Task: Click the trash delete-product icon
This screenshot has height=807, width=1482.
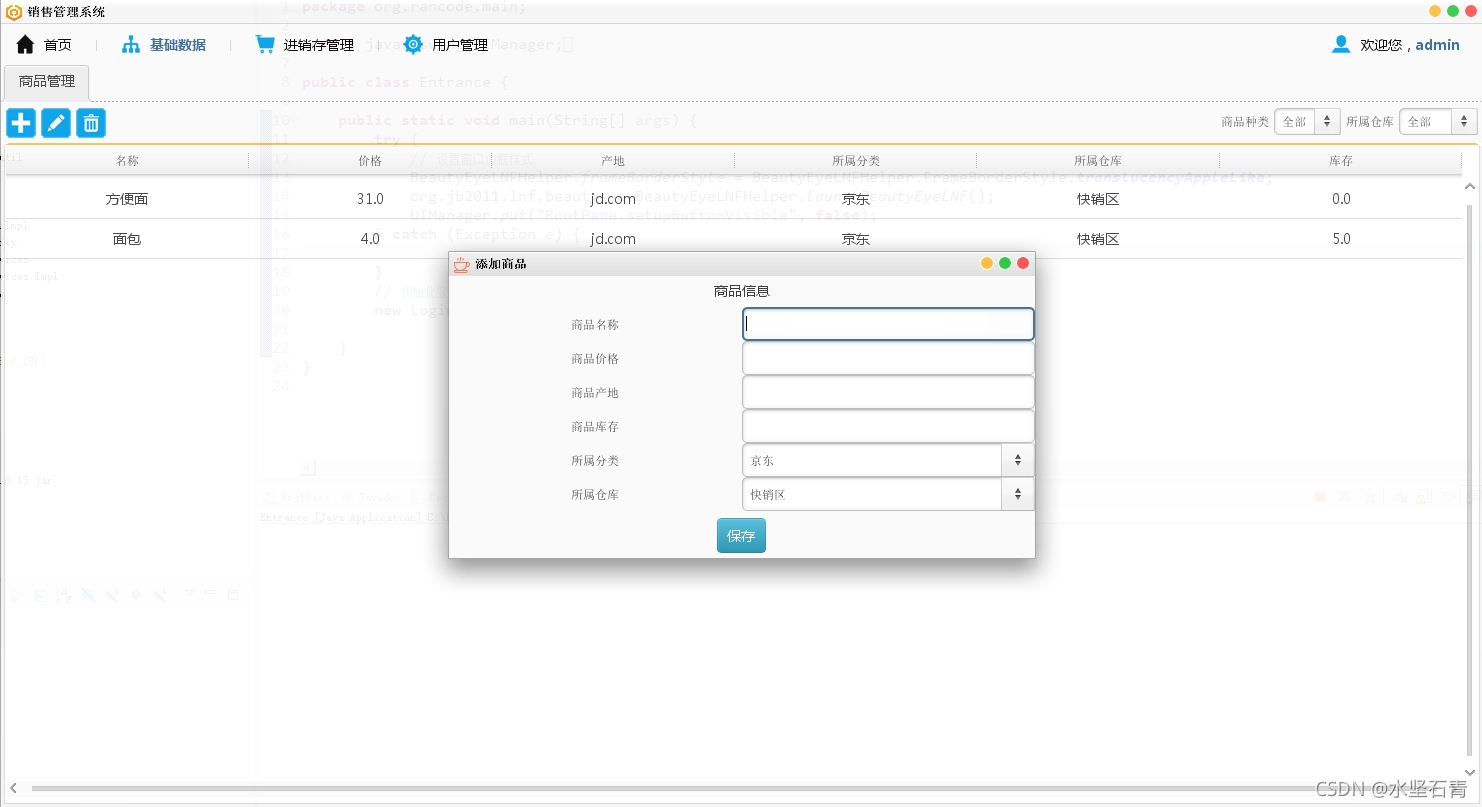Action: click(x=91, y=123)
